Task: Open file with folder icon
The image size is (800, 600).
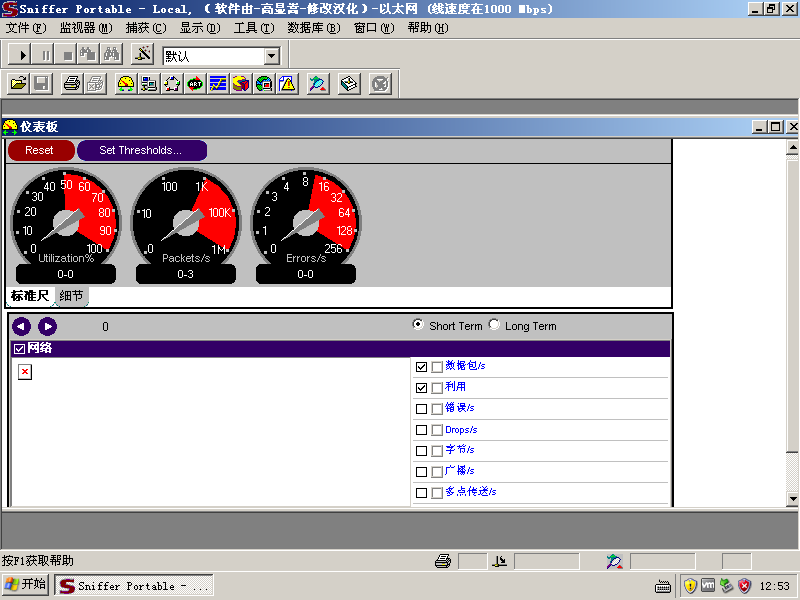Action: 18,84
